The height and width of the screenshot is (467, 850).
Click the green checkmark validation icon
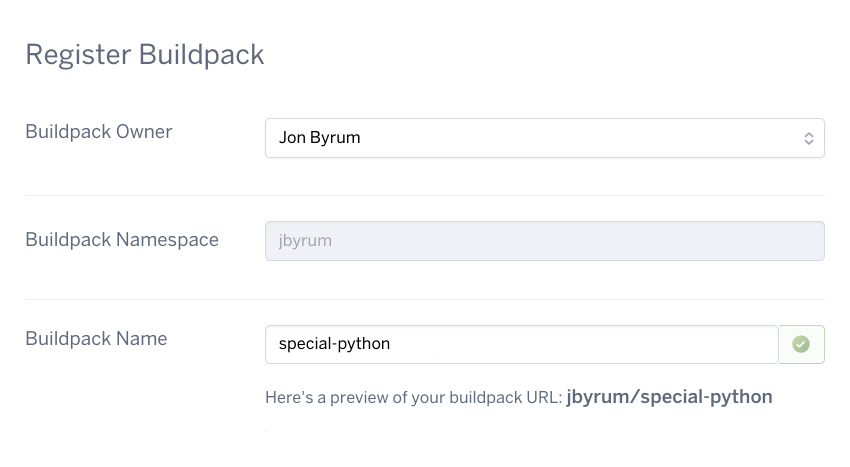coord(801,344)
